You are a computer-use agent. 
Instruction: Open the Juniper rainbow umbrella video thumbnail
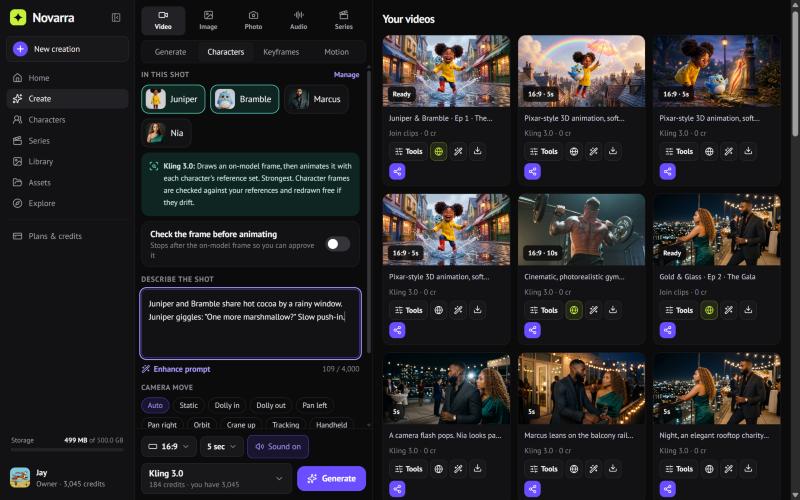pos(581,71)
